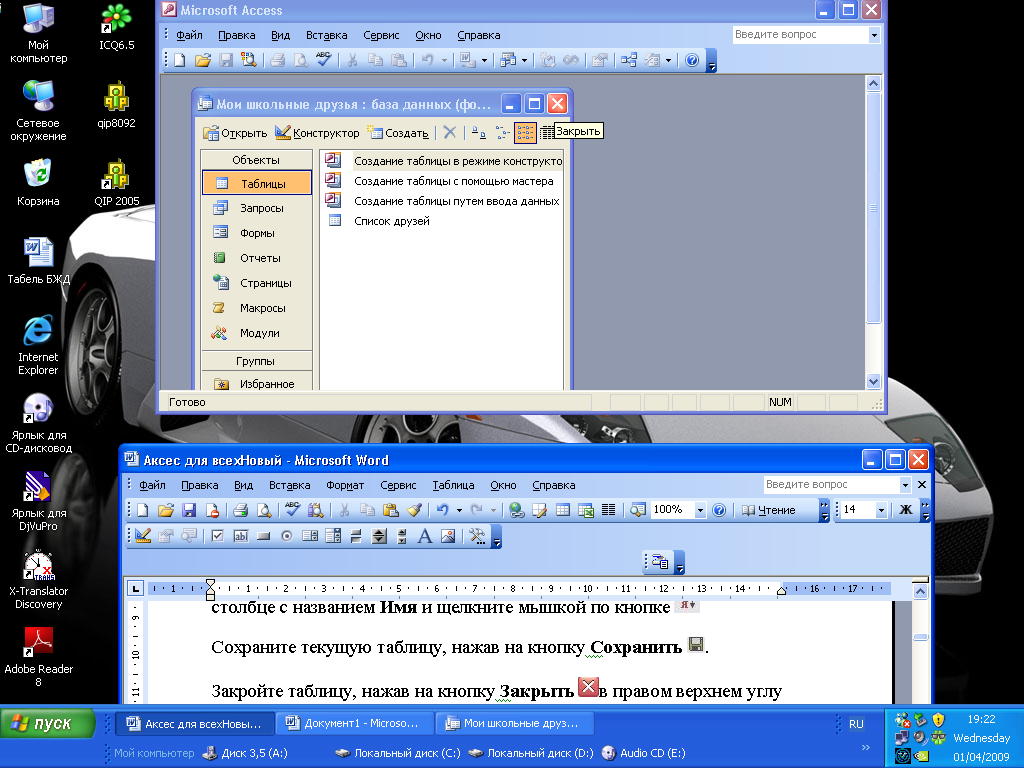The width and height of the screenshot is (1024, 768).
Task: Click the Text Box 'abl' control icon
Action: click(241, 536)
